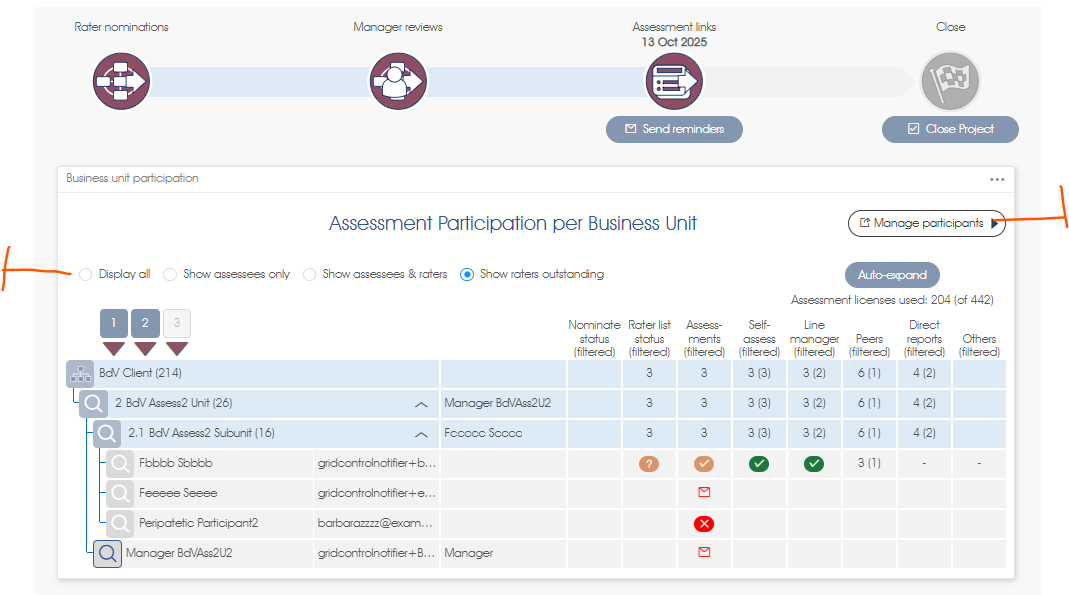Expand tree to level 2 button
Image resolution: width=1069 pixels, height=595 pixels.
click(145, 323)
